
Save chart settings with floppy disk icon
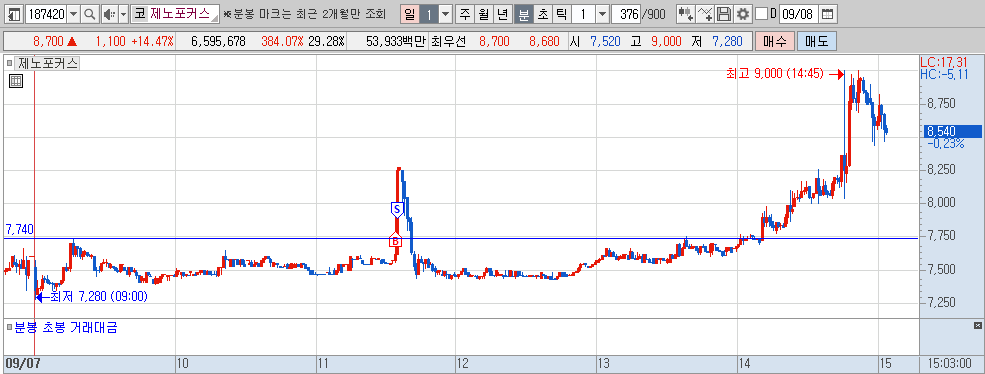pos(724,13)
